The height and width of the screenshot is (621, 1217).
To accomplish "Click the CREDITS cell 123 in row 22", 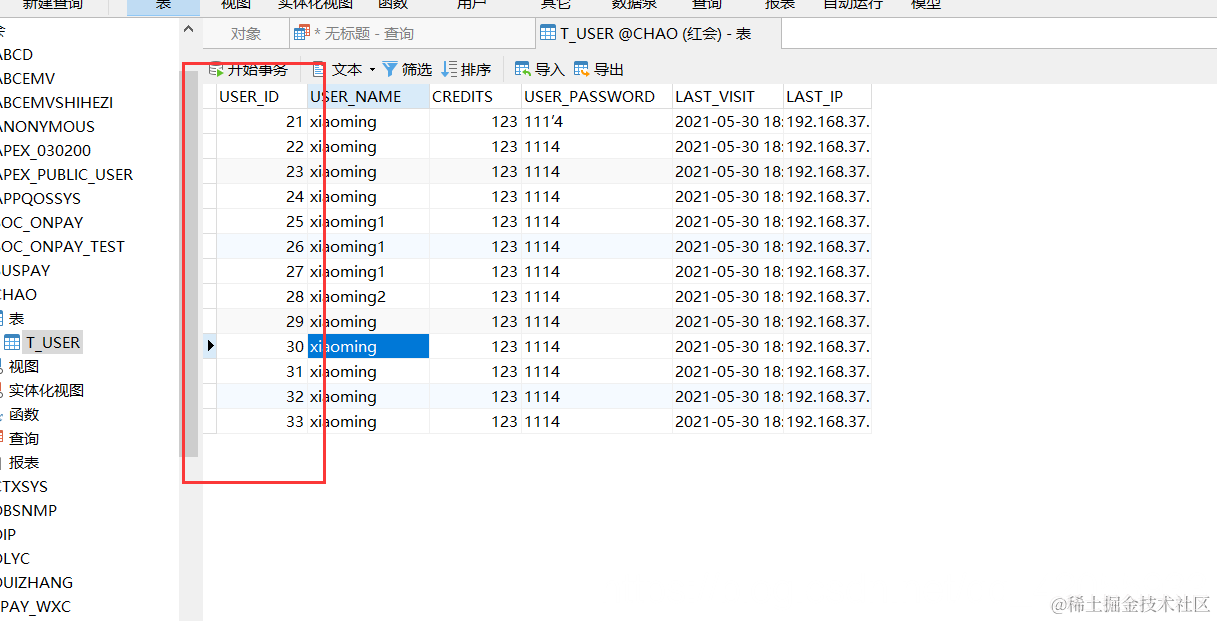I will pos(475,147).
